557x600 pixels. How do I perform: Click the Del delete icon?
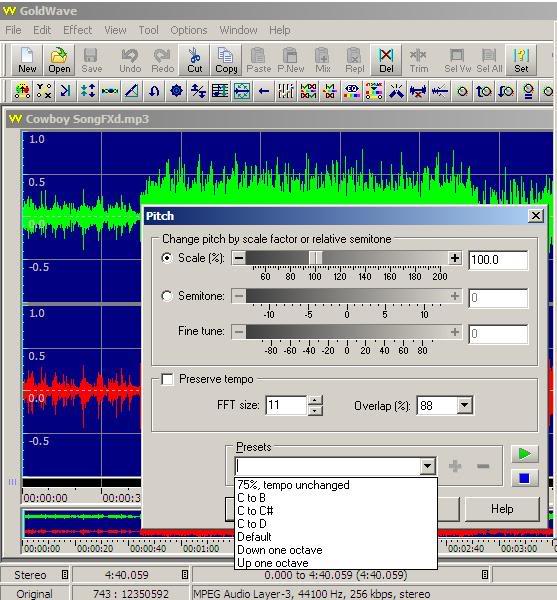pyautogui.click(x=386, y=60)
